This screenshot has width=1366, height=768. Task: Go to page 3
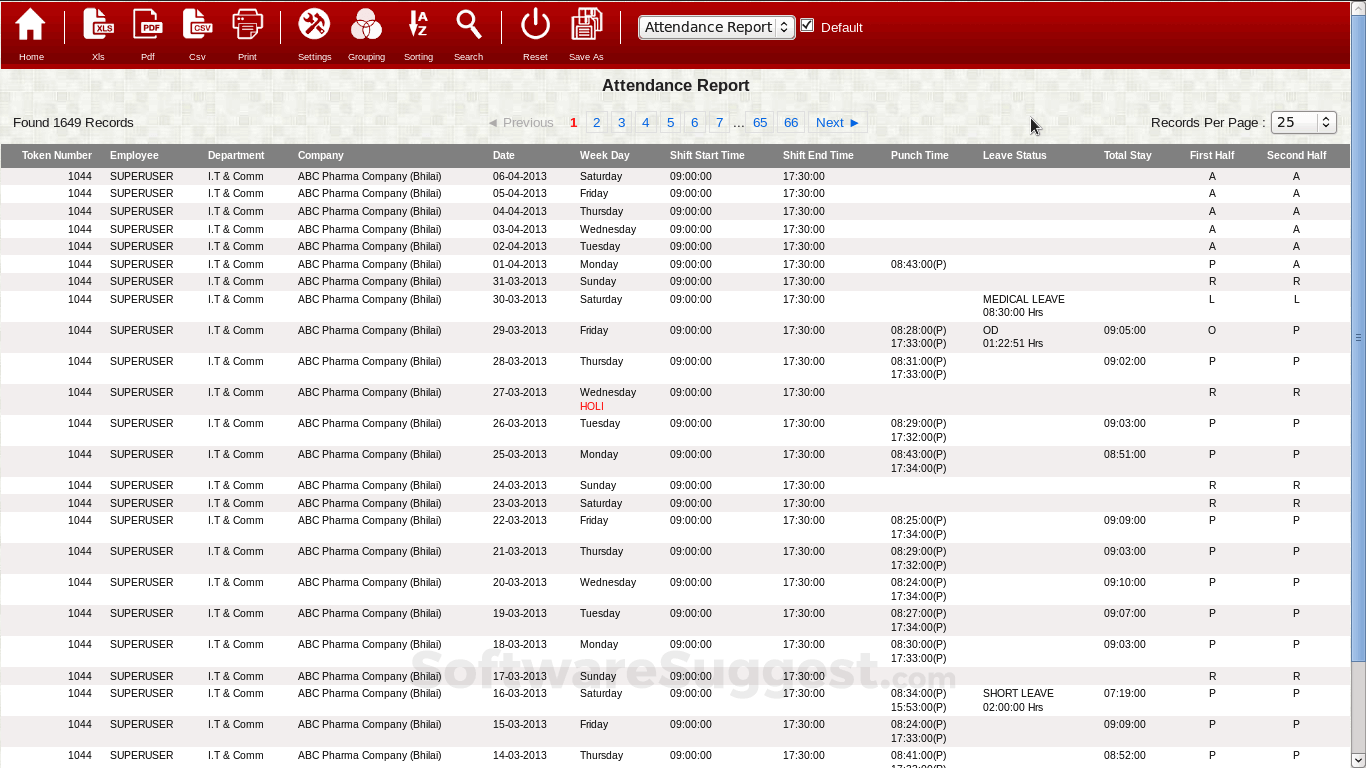click(x=621, y=122)
